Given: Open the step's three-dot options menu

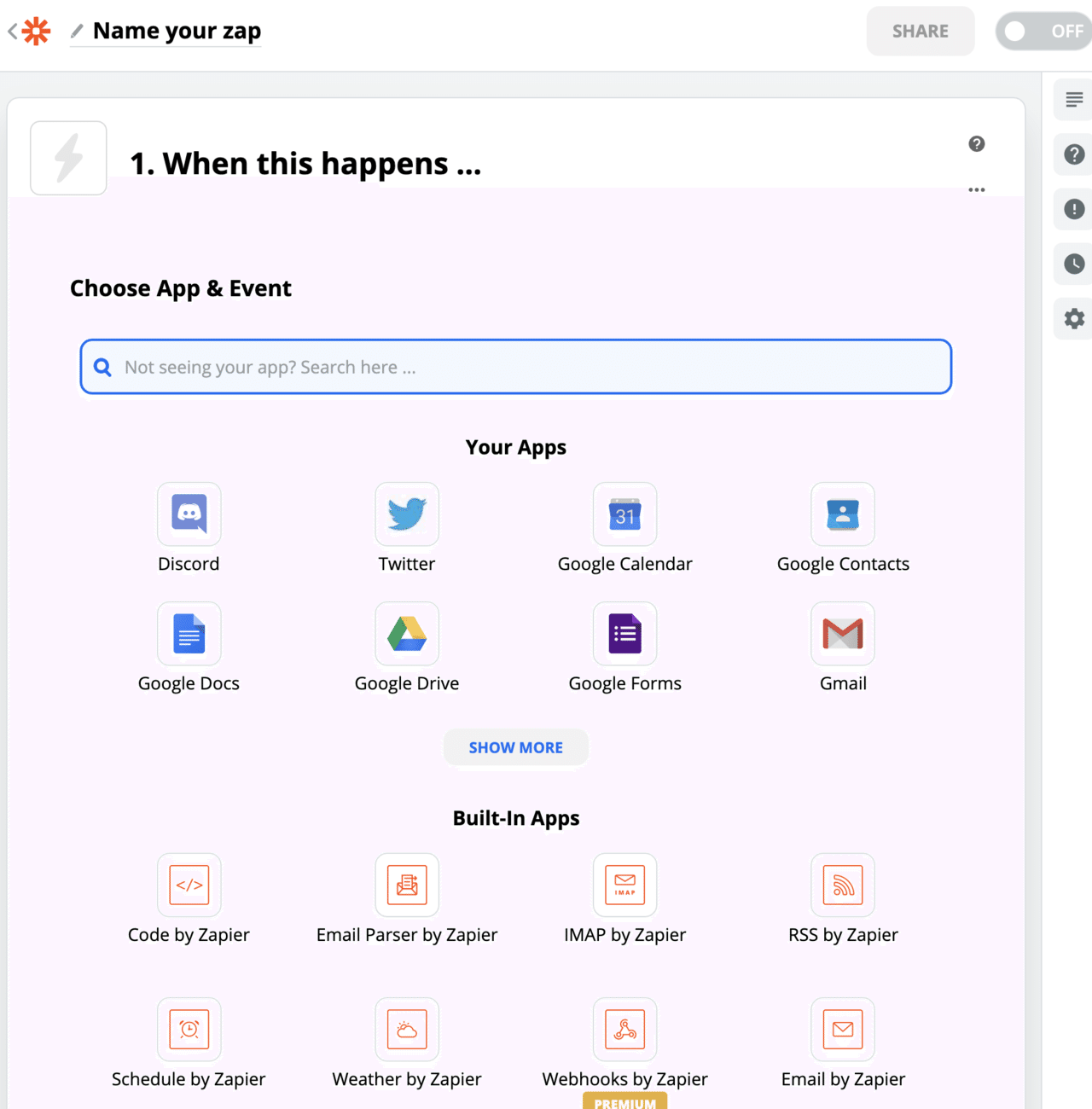Looking at the screenshot, I should coord(977,189).
